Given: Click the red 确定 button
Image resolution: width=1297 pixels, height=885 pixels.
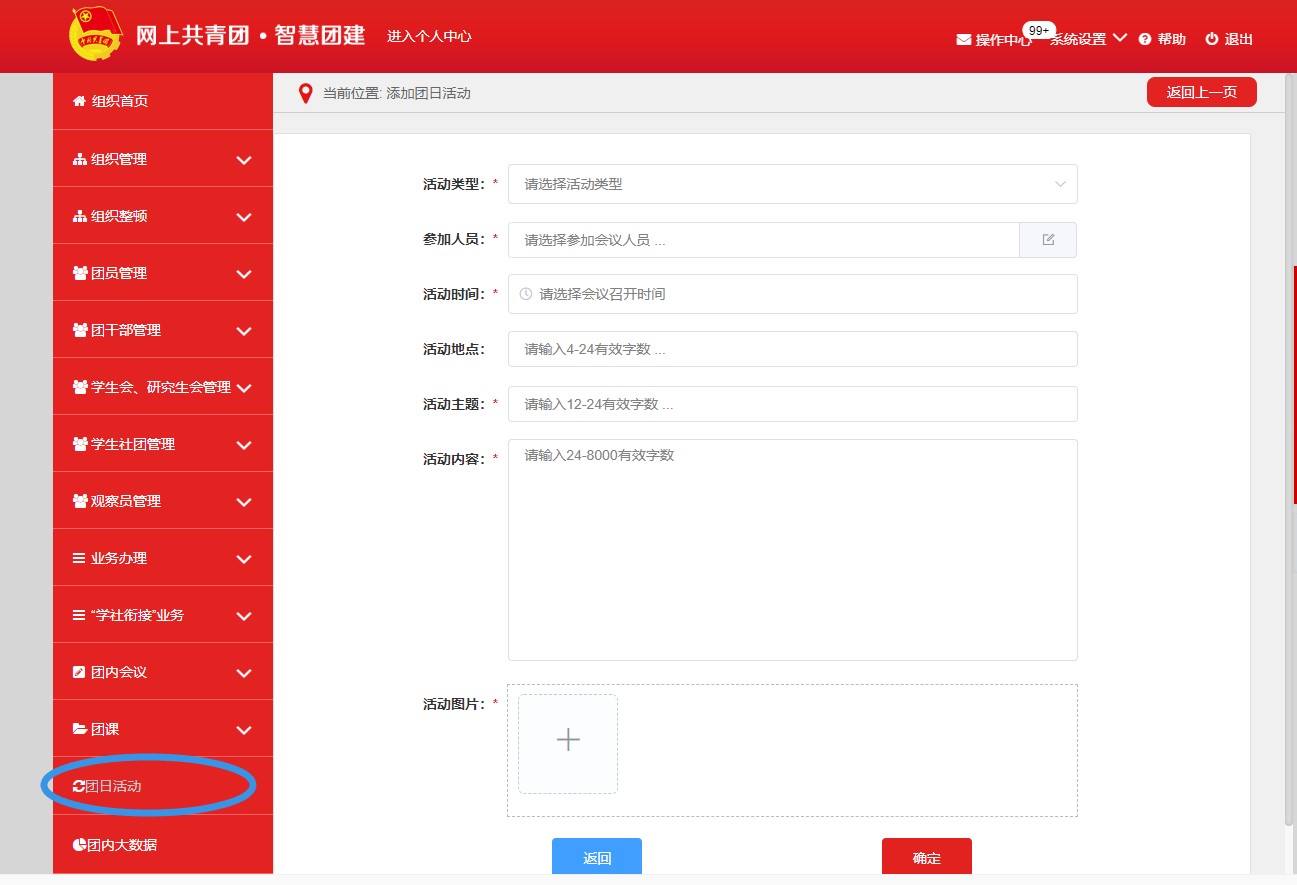Looking at the screenshot, I should (927, 858).
